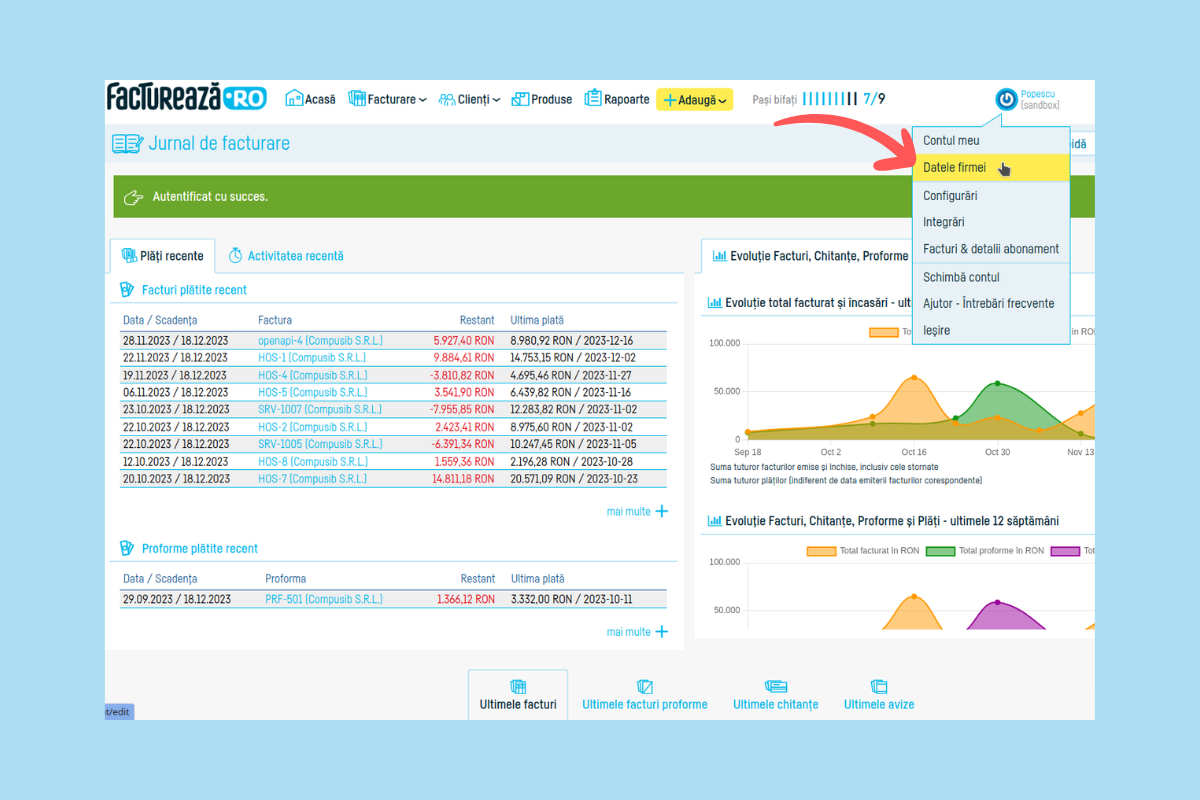This screenshot has height=800, width=1200.
Task: Click the Rapoarte clipboard icon
Action: pos(593,98)
